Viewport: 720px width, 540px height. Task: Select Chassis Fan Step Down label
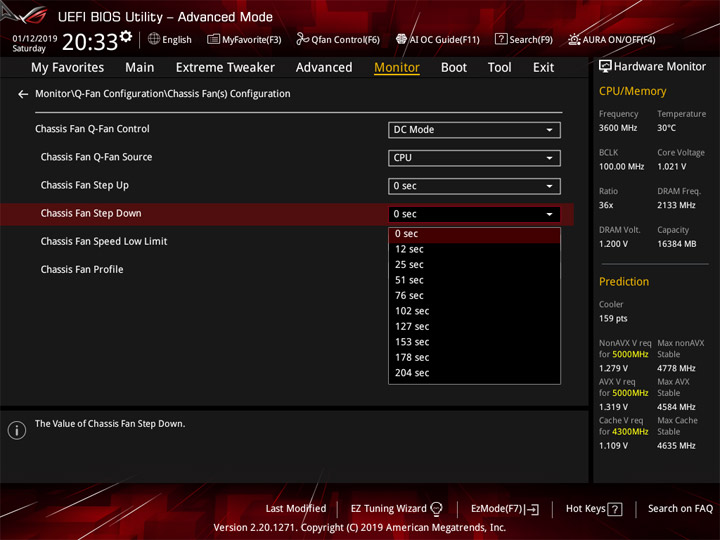pos(91,214)
